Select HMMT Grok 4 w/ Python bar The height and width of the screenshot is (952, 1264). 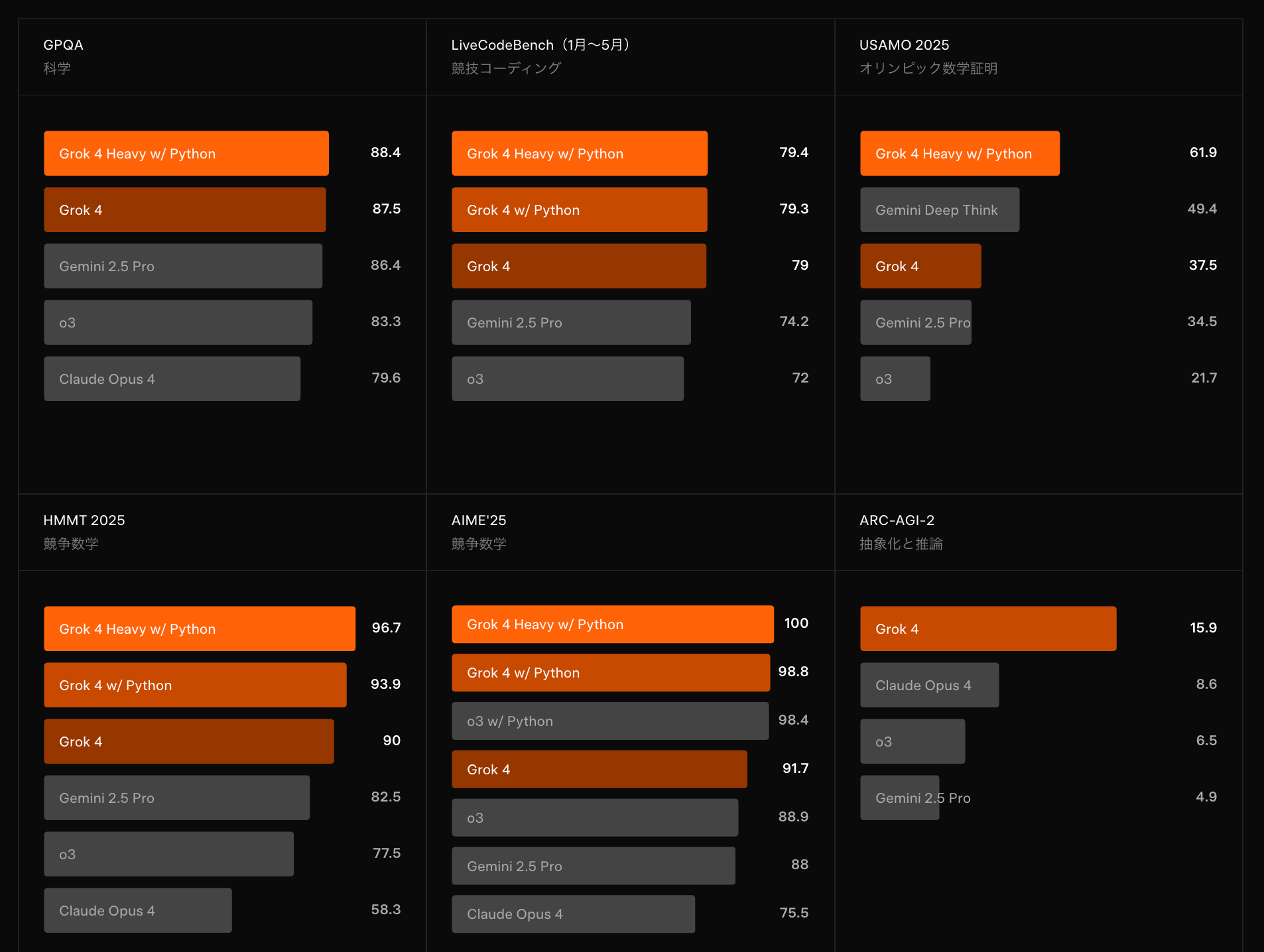(x=195, y=685)
